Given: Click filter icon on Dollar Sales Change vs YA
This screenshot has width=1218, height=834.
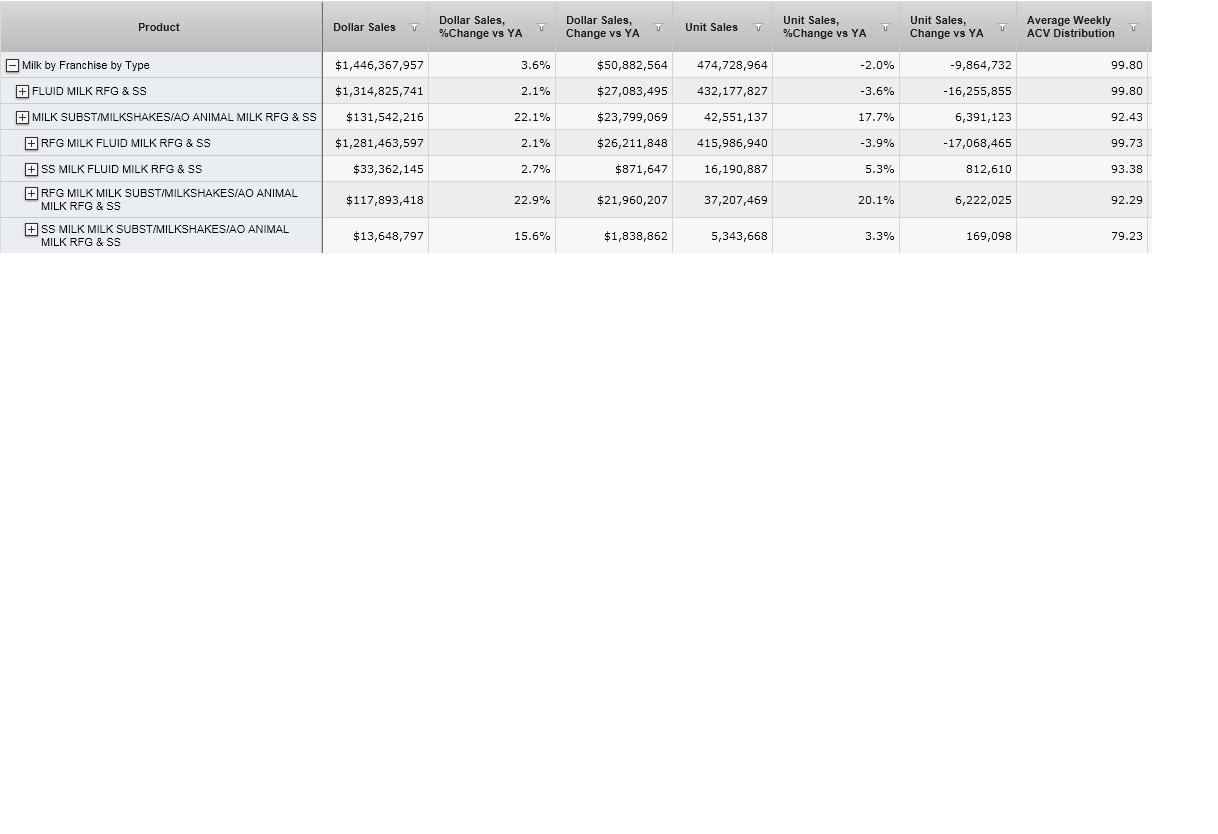Looking at the screenshot, I should [x=658, y=27].
